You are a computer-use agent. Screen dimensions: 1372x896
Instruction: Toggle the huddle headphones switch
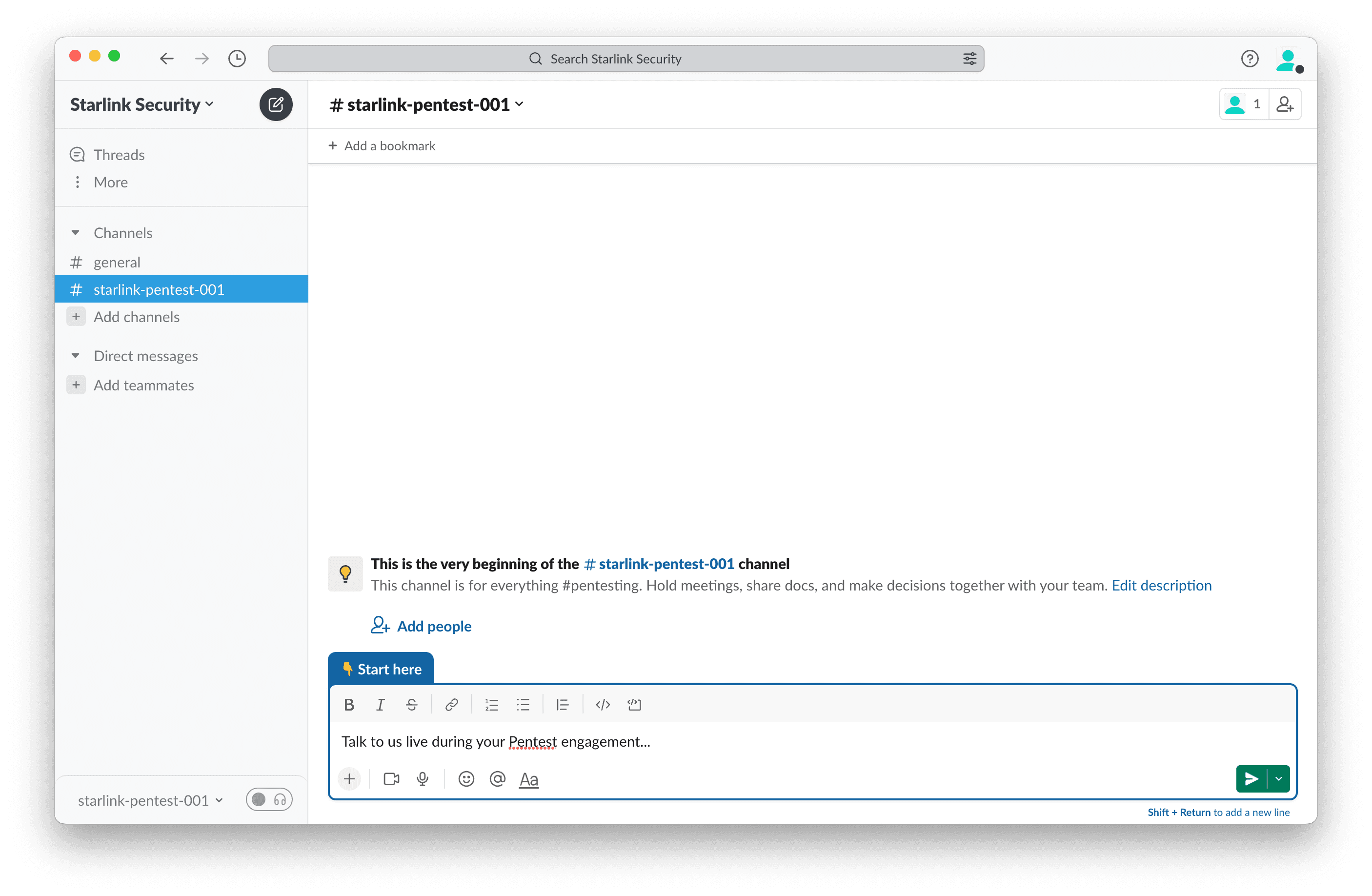[x=269, y=800]
